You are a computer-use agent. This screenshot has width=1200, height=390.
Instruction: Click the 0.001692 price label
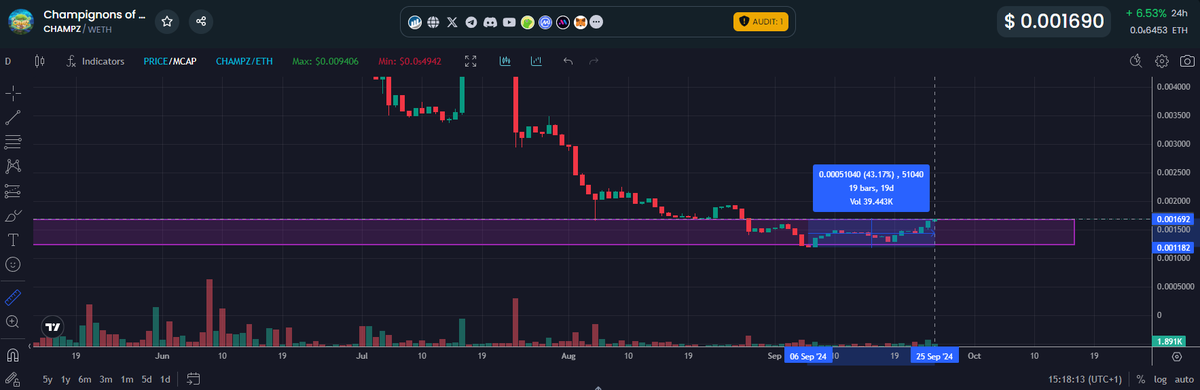[x=1172, y=218]
